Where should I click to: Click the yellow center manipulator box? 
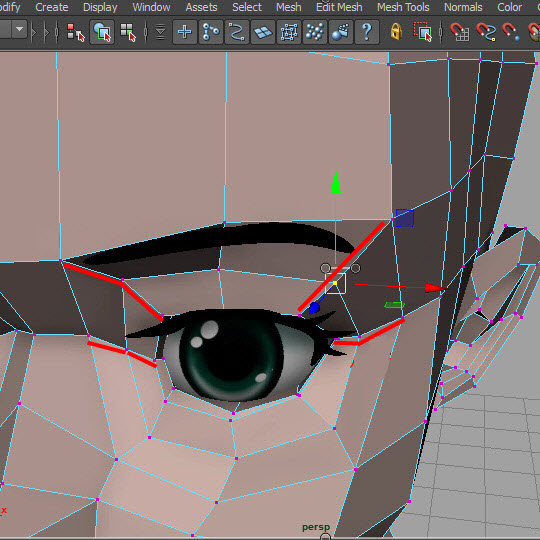[335, 283]
